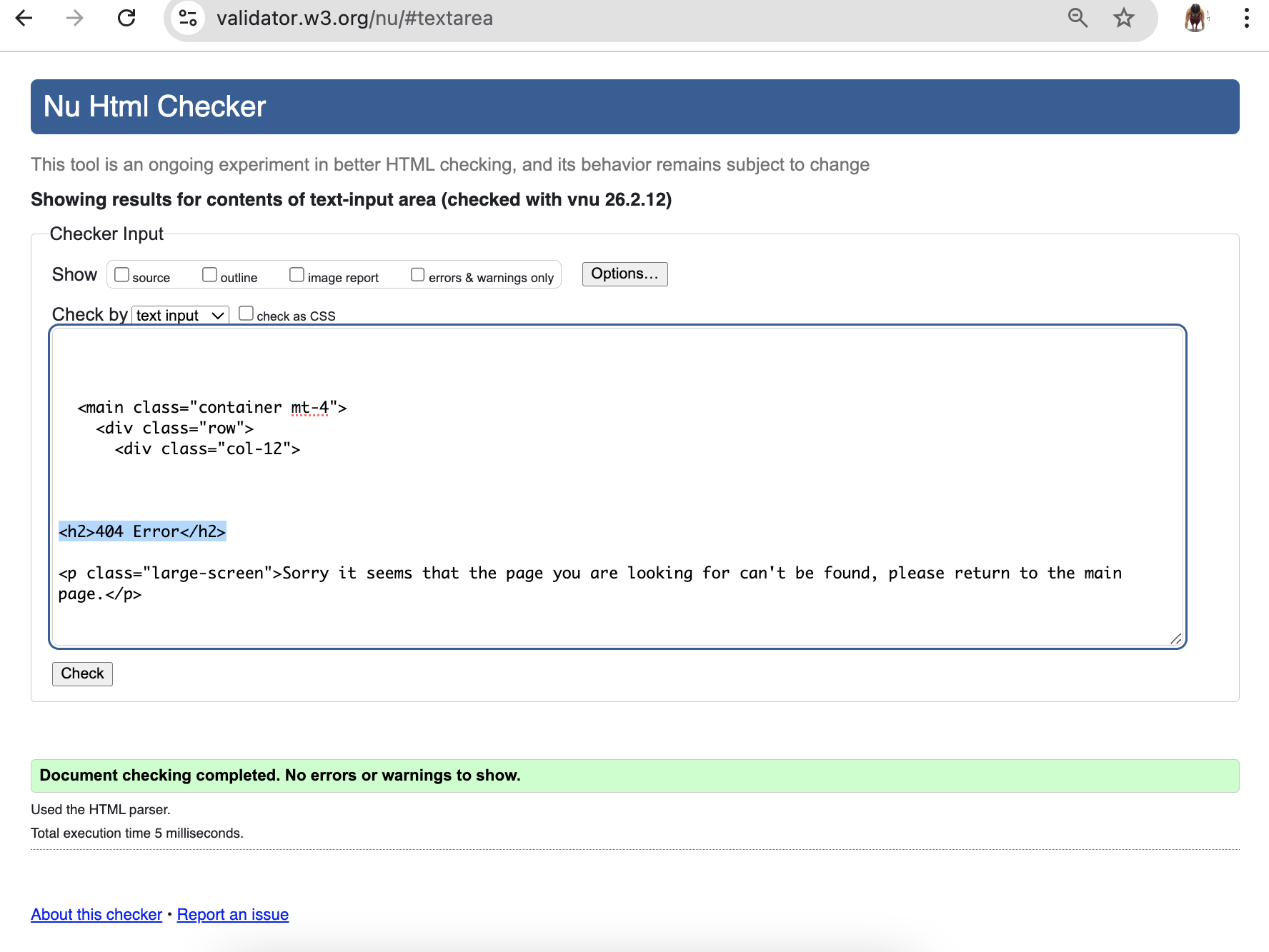Enable the source checkbox
The height and width of the screenshot is (952, 1269).
121,274
